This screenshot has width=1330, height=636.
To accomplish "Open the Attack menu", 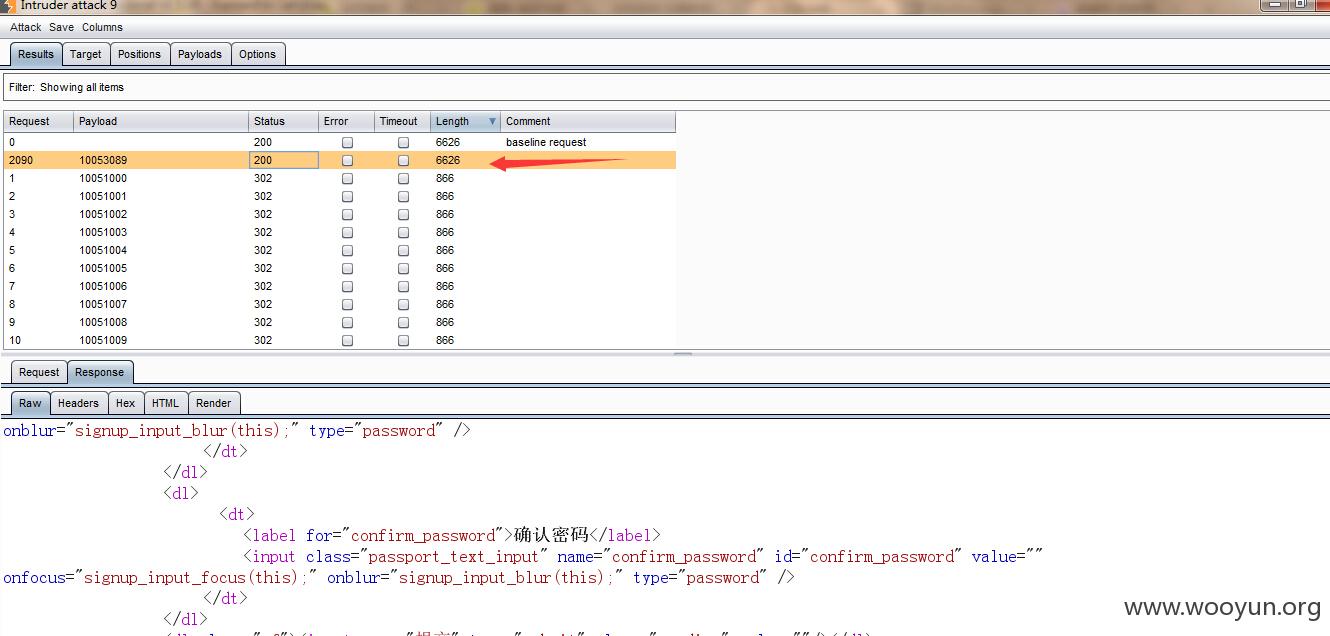I will 25,27.
